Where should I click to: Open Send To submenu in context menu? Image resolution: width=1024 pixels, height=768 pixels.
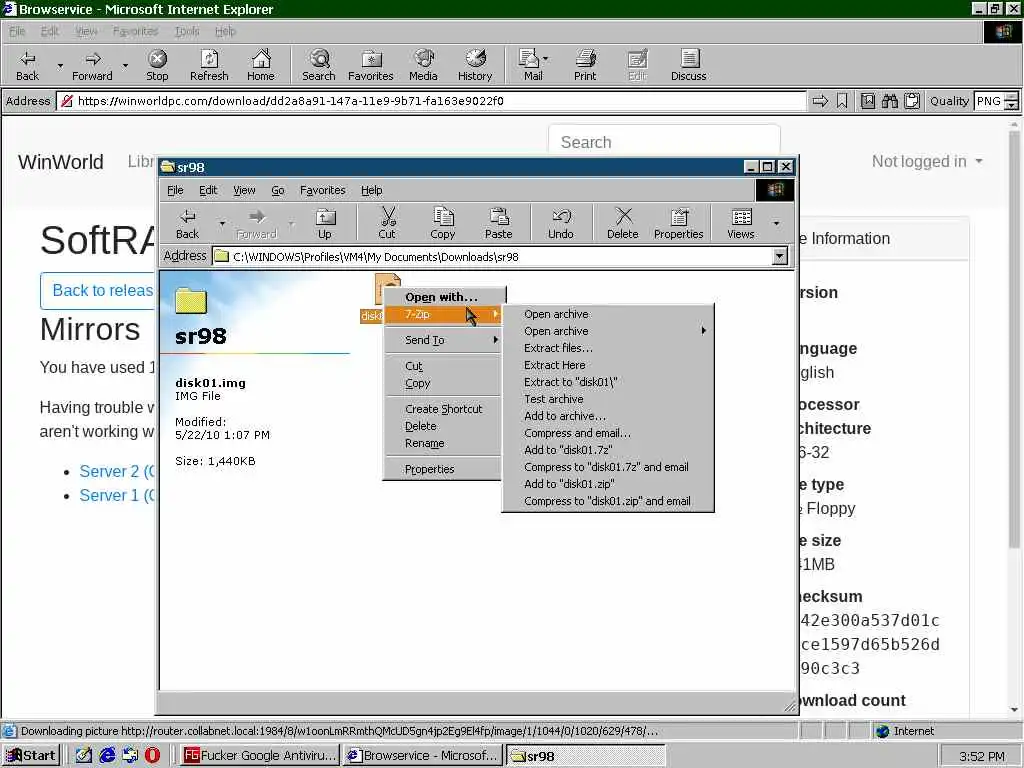[443, 340]
